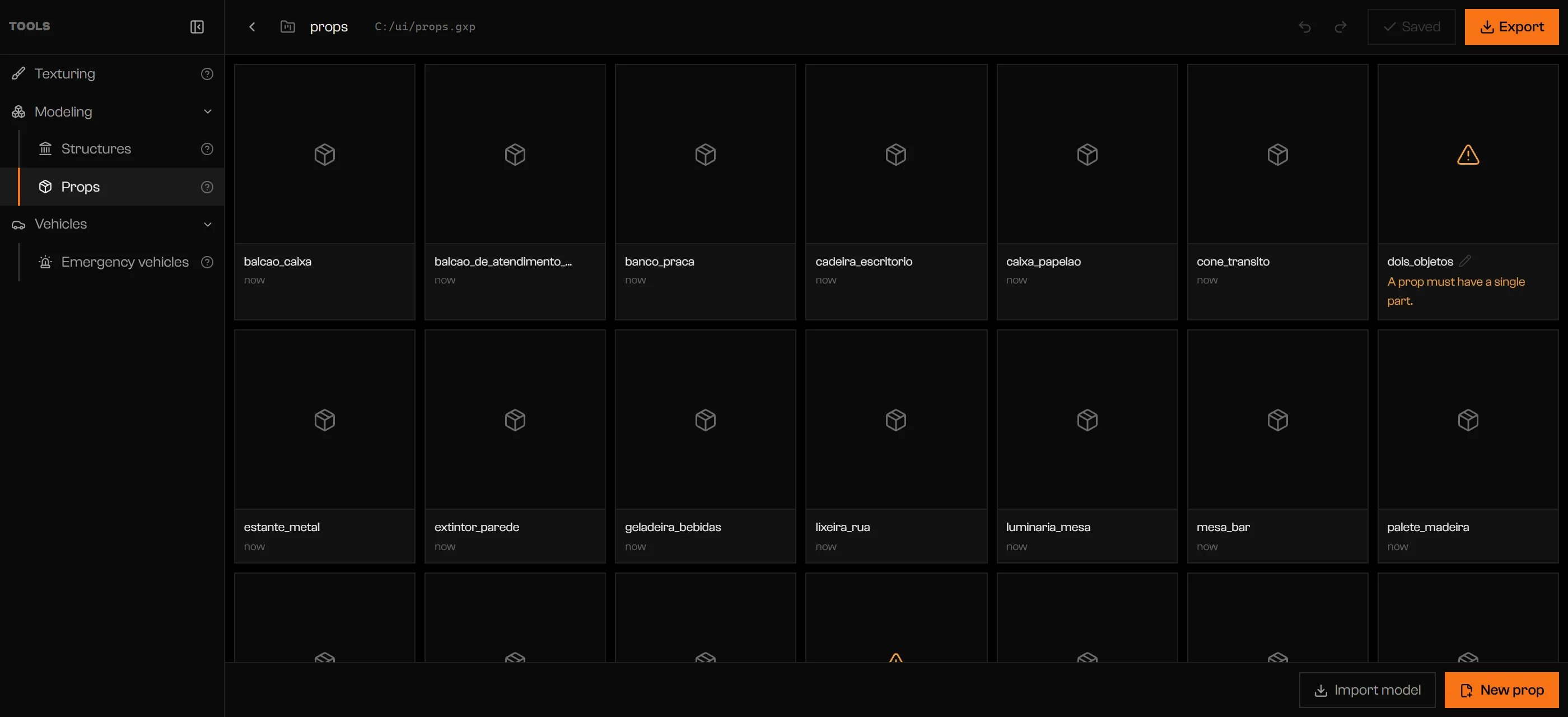1568x717 pixels.
Task: Collapse the Modeling section chevron
Action: (208, 112)
